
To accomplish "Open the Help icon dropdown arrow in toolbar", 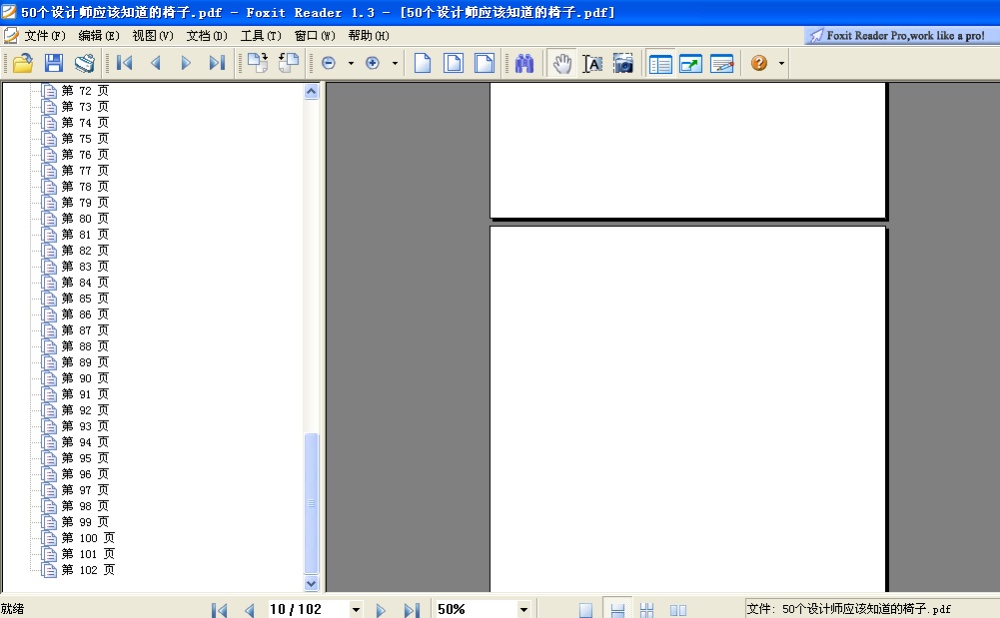I will [781, 63].
